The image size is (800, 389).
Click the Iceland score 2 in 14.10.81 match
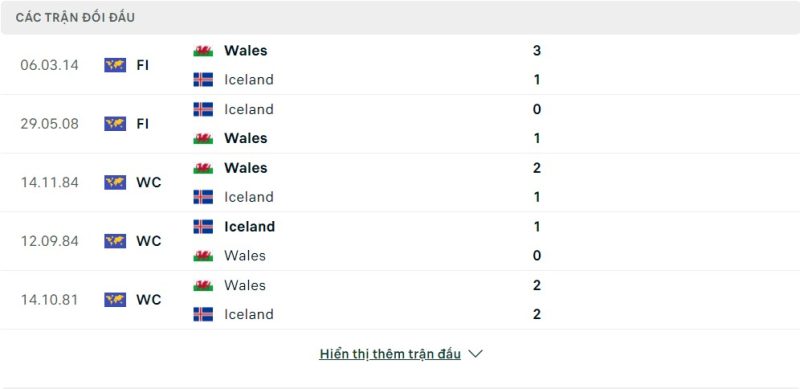coord(537,314)
